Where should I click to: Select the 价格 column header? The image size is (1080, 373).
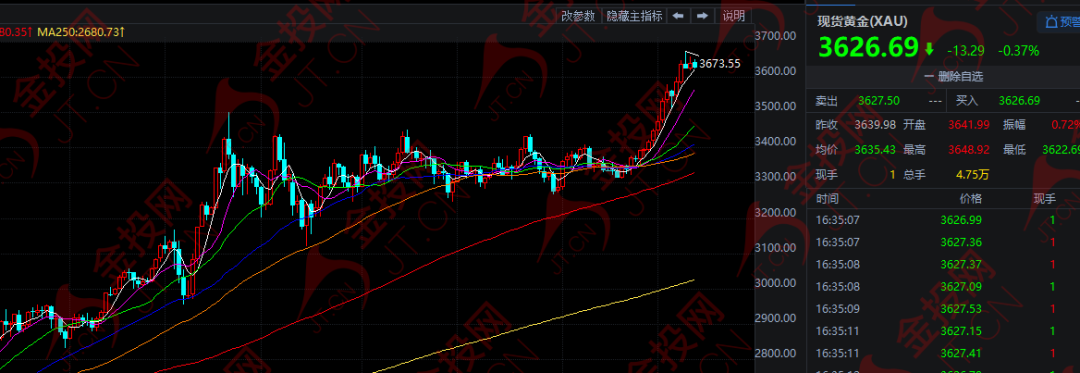click(971, 199)
